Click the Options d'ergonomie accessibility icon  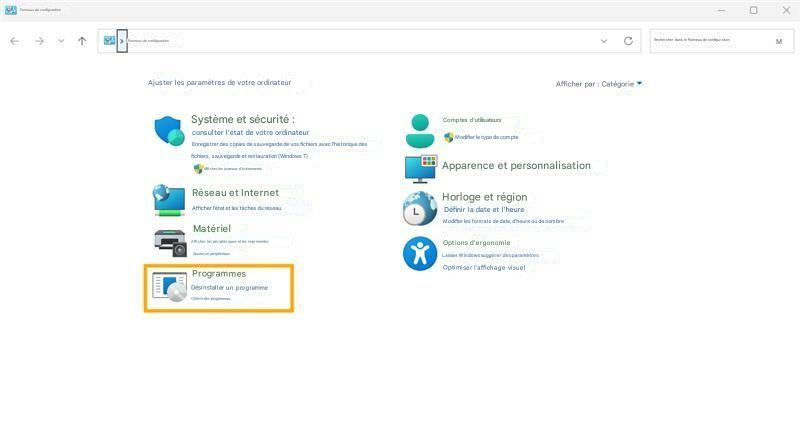[x=419, y=253]
